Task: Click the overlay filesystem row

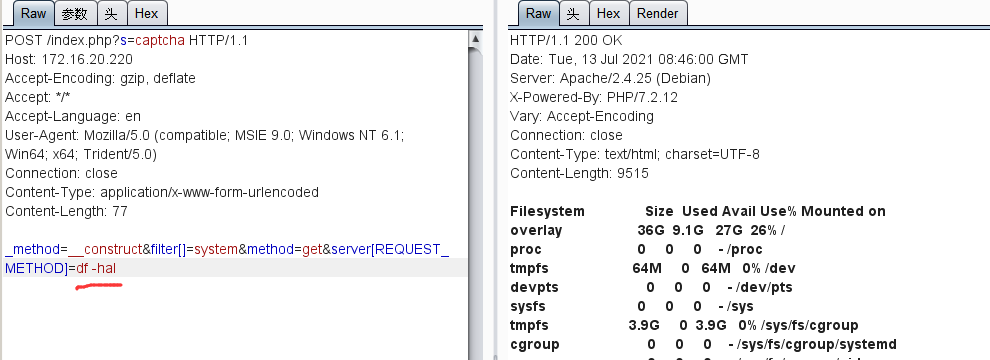Action: (648, 230)
